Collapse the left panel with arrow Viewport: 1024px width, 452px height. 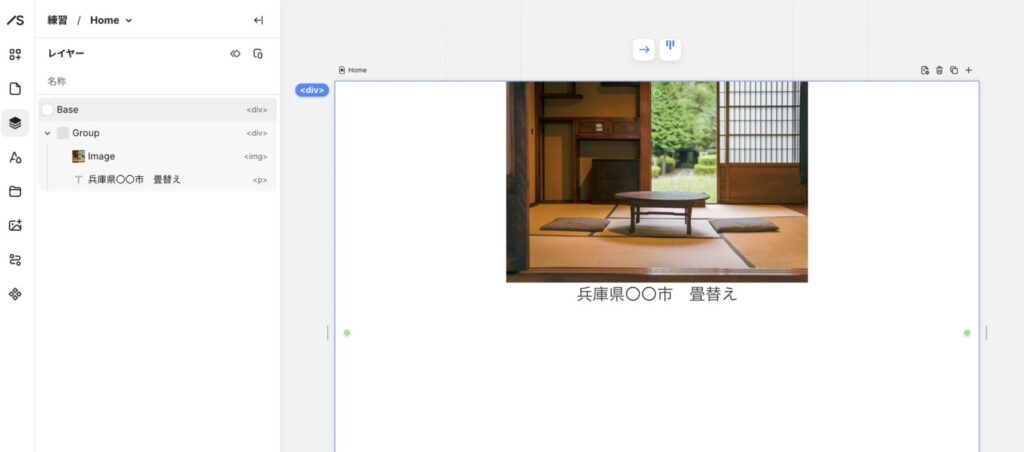tap(258, 20)
